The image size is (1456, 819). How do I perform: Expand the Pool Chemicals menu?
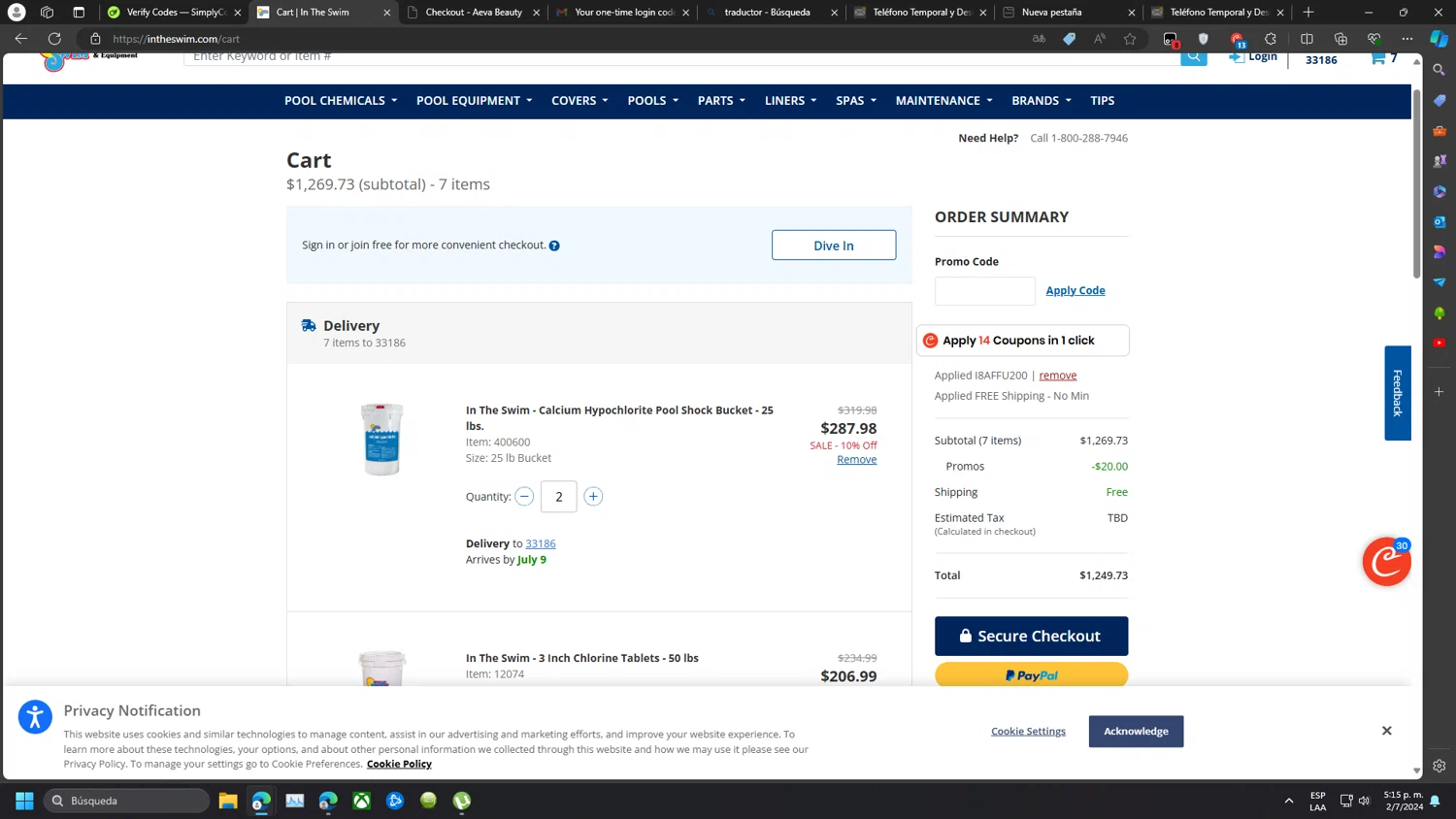tap(341, 101)
